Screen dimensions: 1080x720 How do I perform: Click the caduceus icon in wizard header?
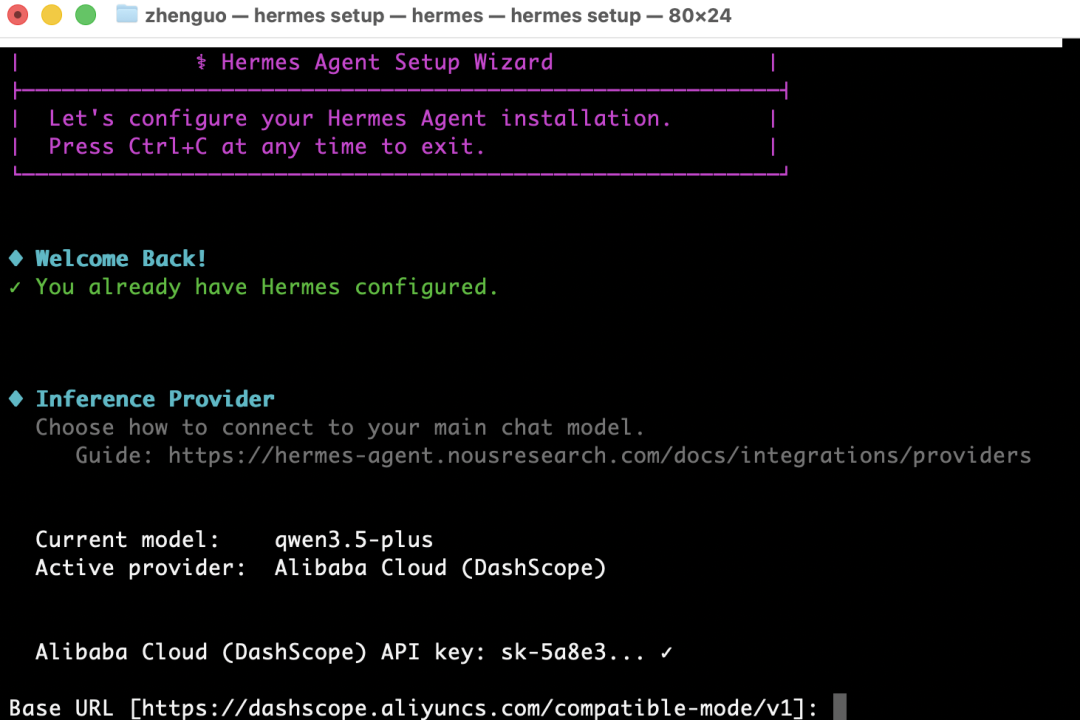202,63
